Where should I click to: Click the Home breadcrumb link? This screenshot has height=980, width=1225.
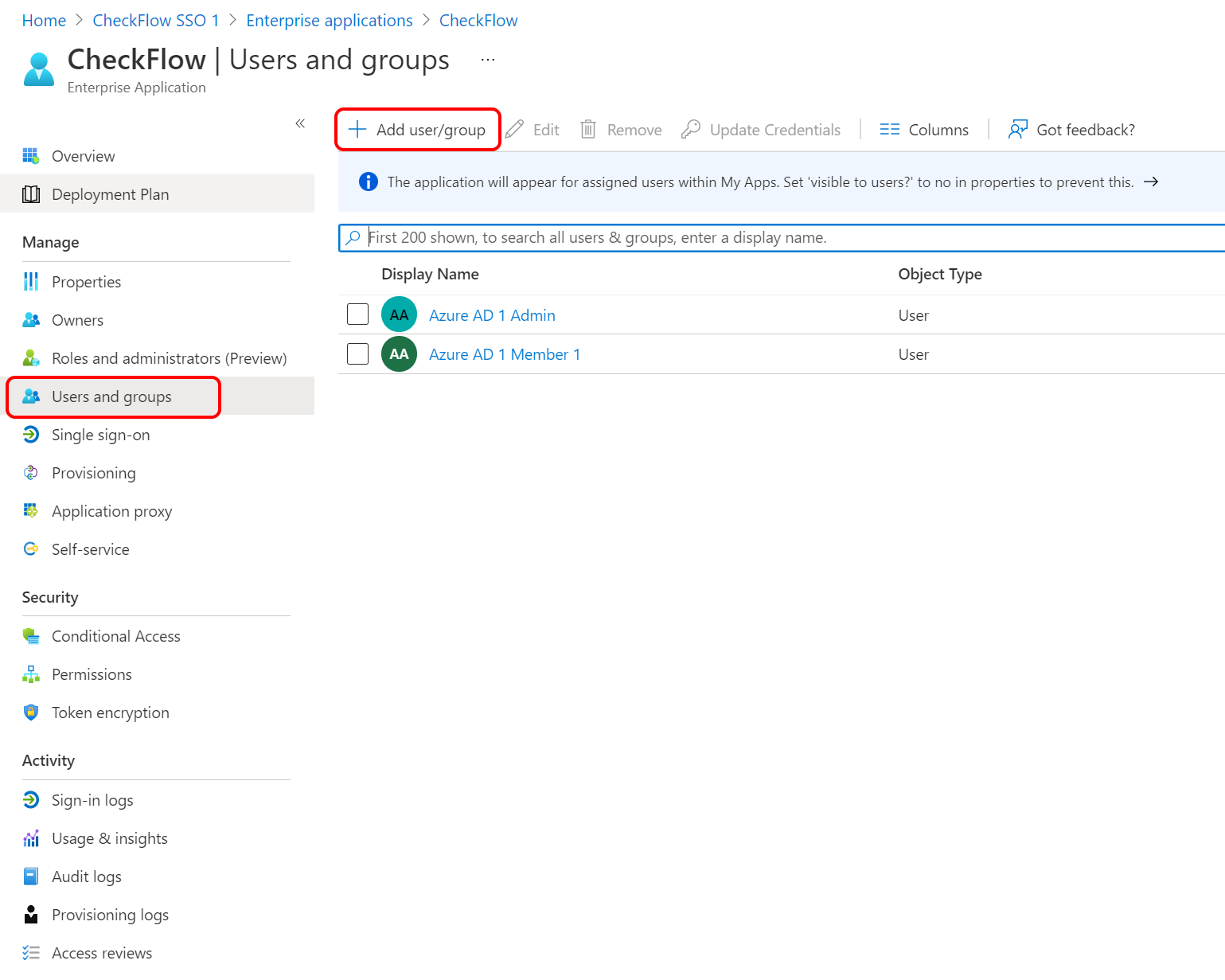click(x=44, y=21)
